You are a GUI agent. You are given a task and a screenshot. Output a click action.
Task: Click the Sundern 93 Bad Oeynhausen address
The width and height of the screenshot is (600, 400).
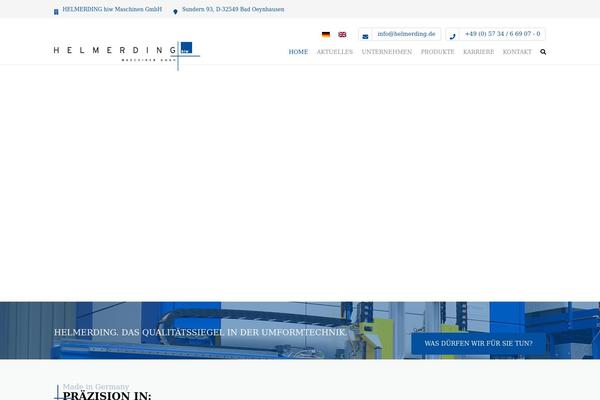point(233,9)
